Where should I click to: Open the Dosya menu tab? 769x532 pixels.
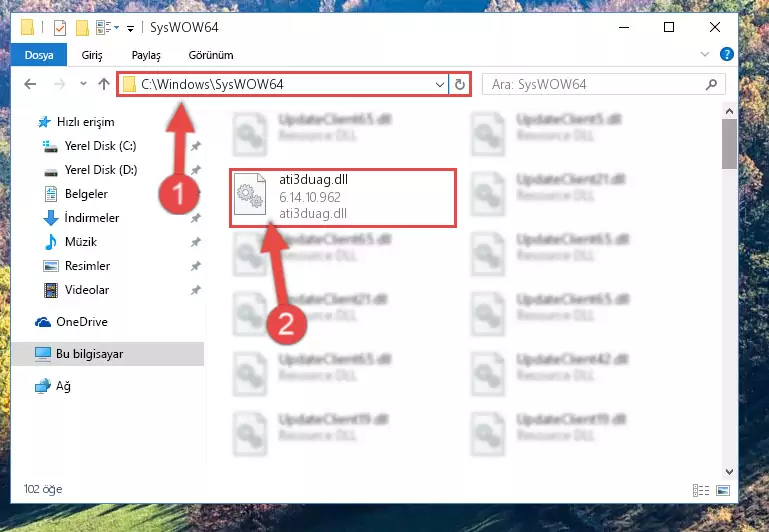point(39,55)
